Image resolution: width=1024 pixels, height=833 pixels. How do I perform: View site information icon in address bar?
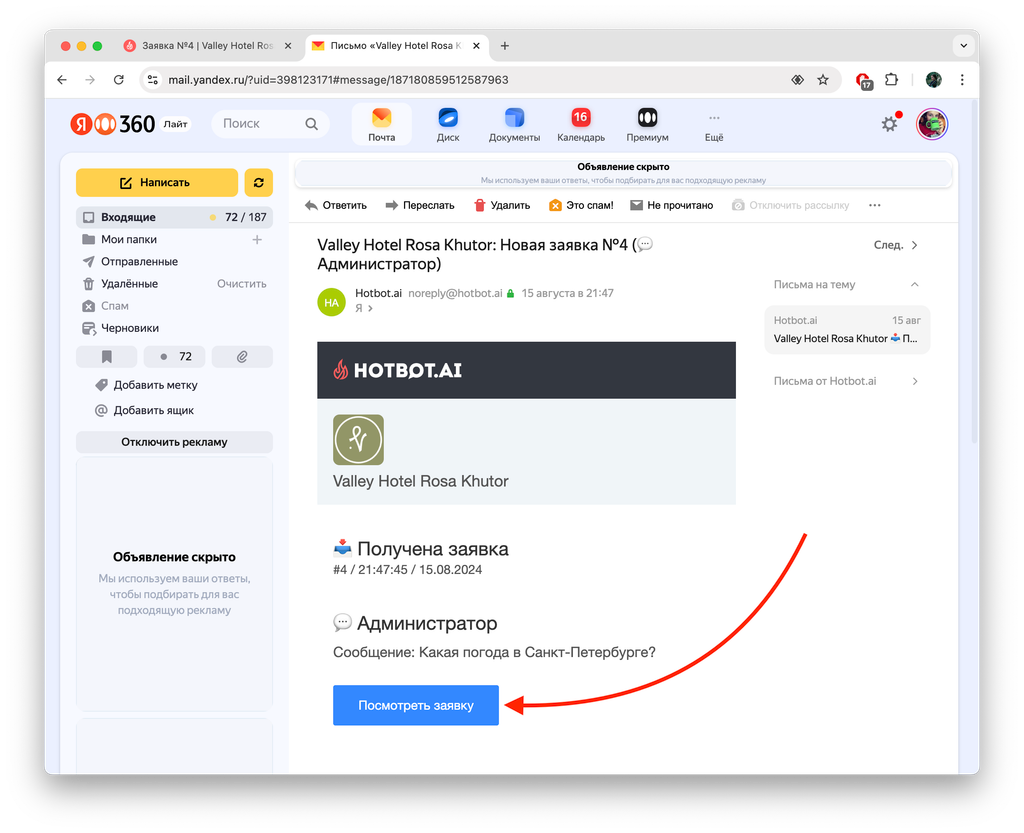point(153,80)
